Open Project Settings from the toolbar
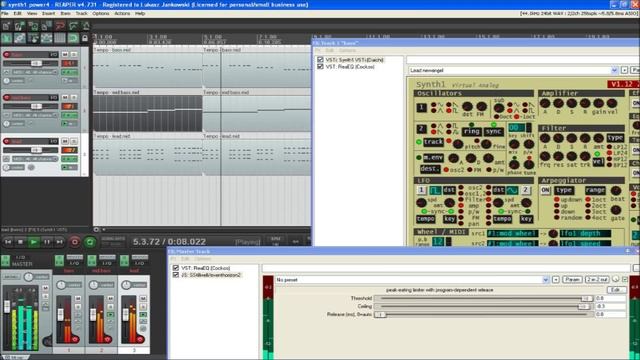This screenshot has width=640, height=360. click(x=46, y=26)
